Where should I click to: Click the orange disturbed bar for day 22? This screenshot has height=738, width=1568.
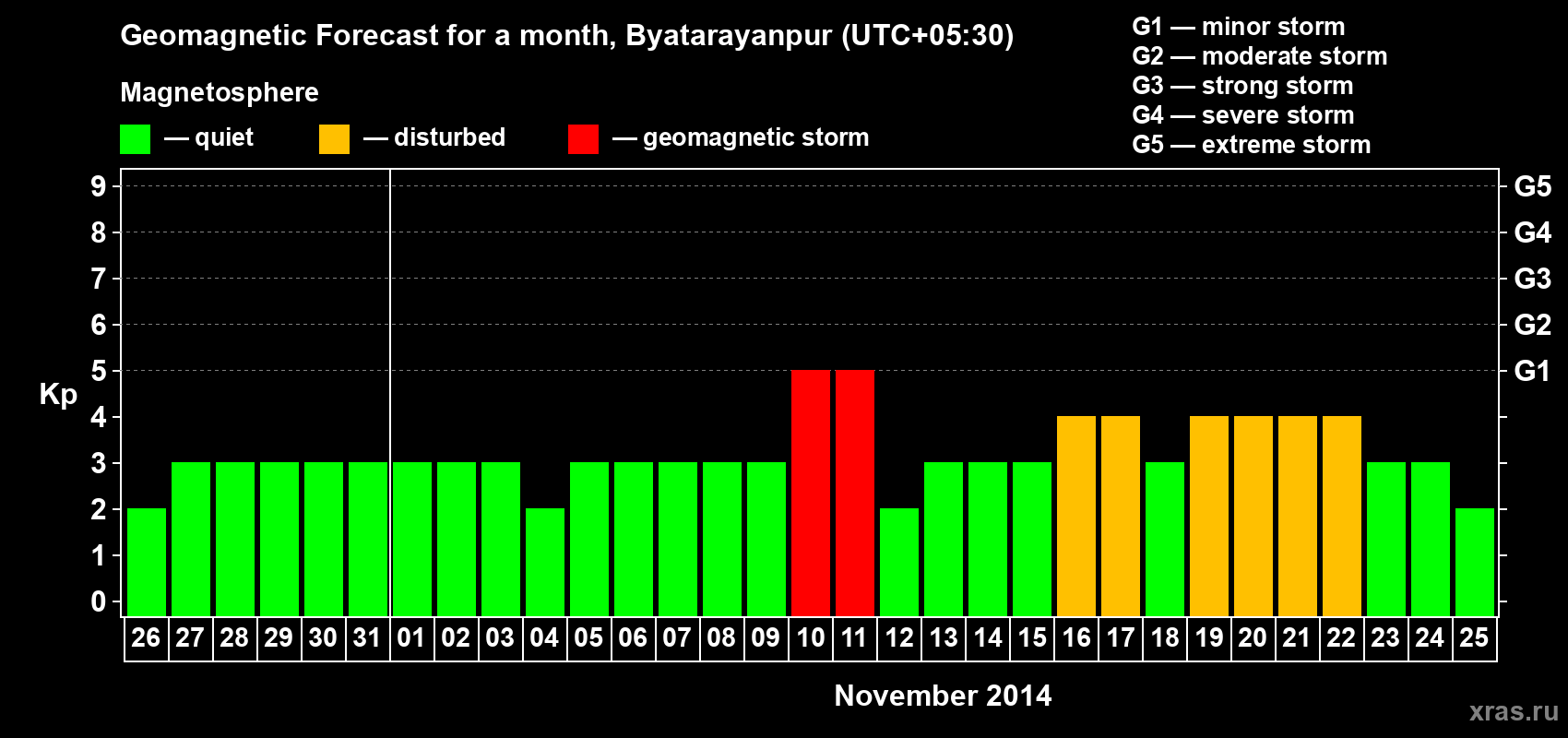pyautogui.click(x=1342, y=516)
